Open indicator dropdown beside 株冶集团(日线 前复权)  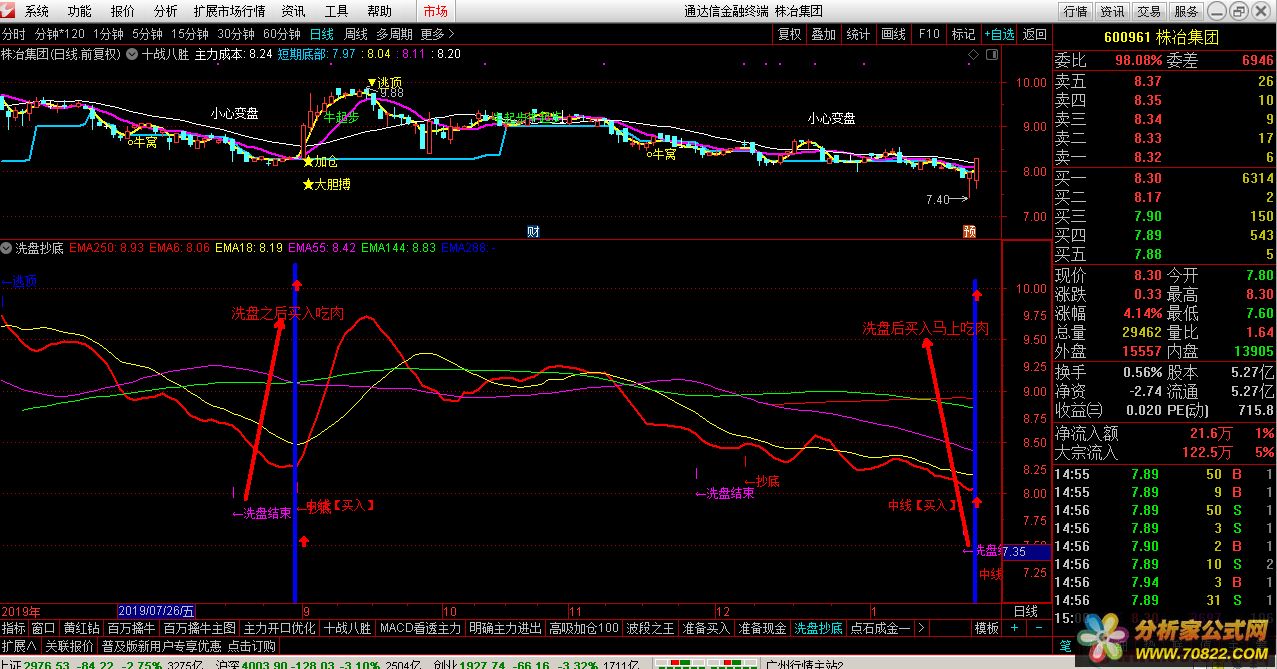pyautogui.click(x=131, y=54)
